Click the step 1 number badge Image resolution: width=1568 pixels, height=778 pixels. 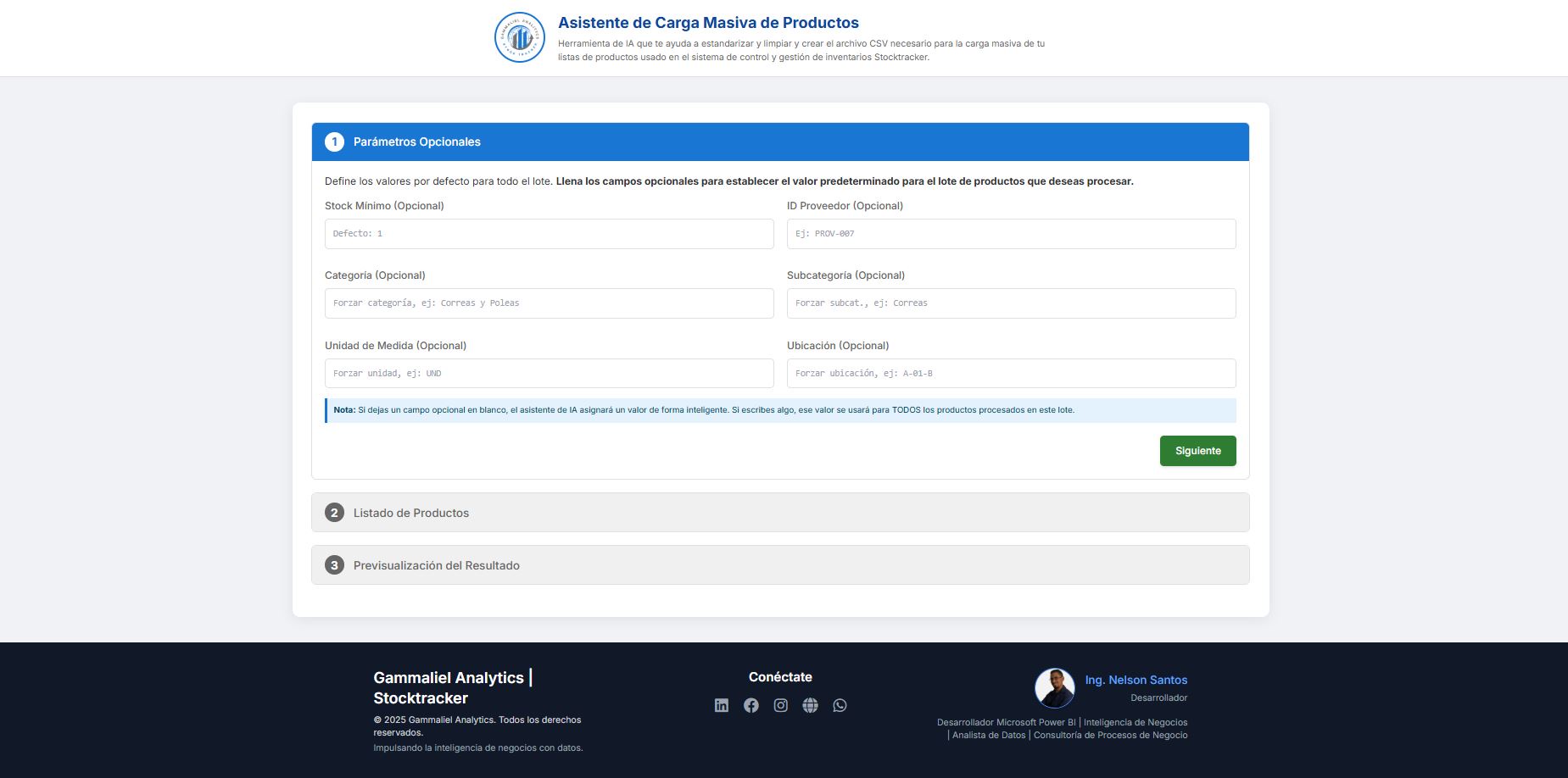tap(334, 142)
